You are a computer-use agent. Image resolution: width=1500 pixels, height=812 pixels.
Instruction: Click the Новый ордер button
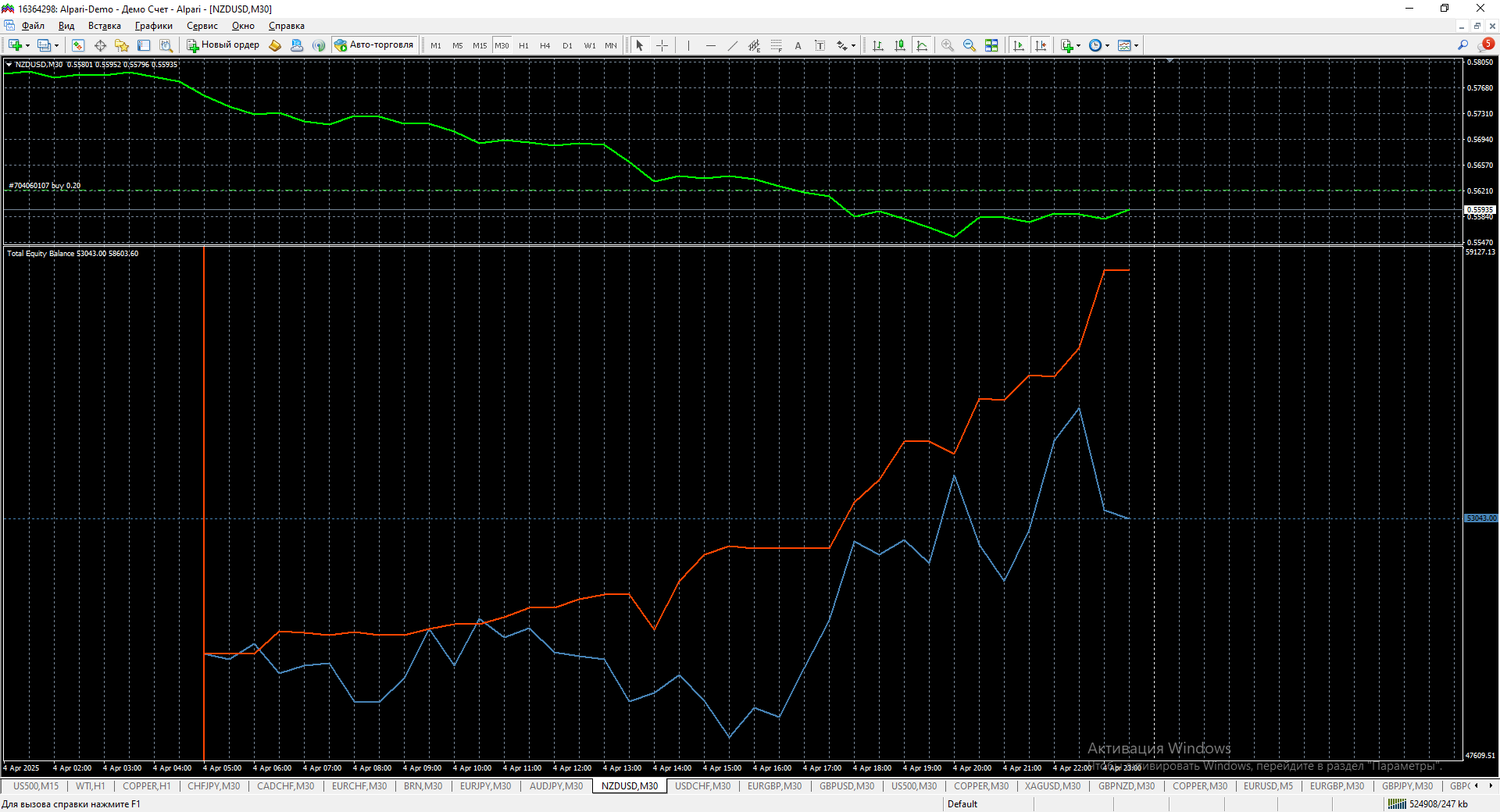click(x=223, y=45)
